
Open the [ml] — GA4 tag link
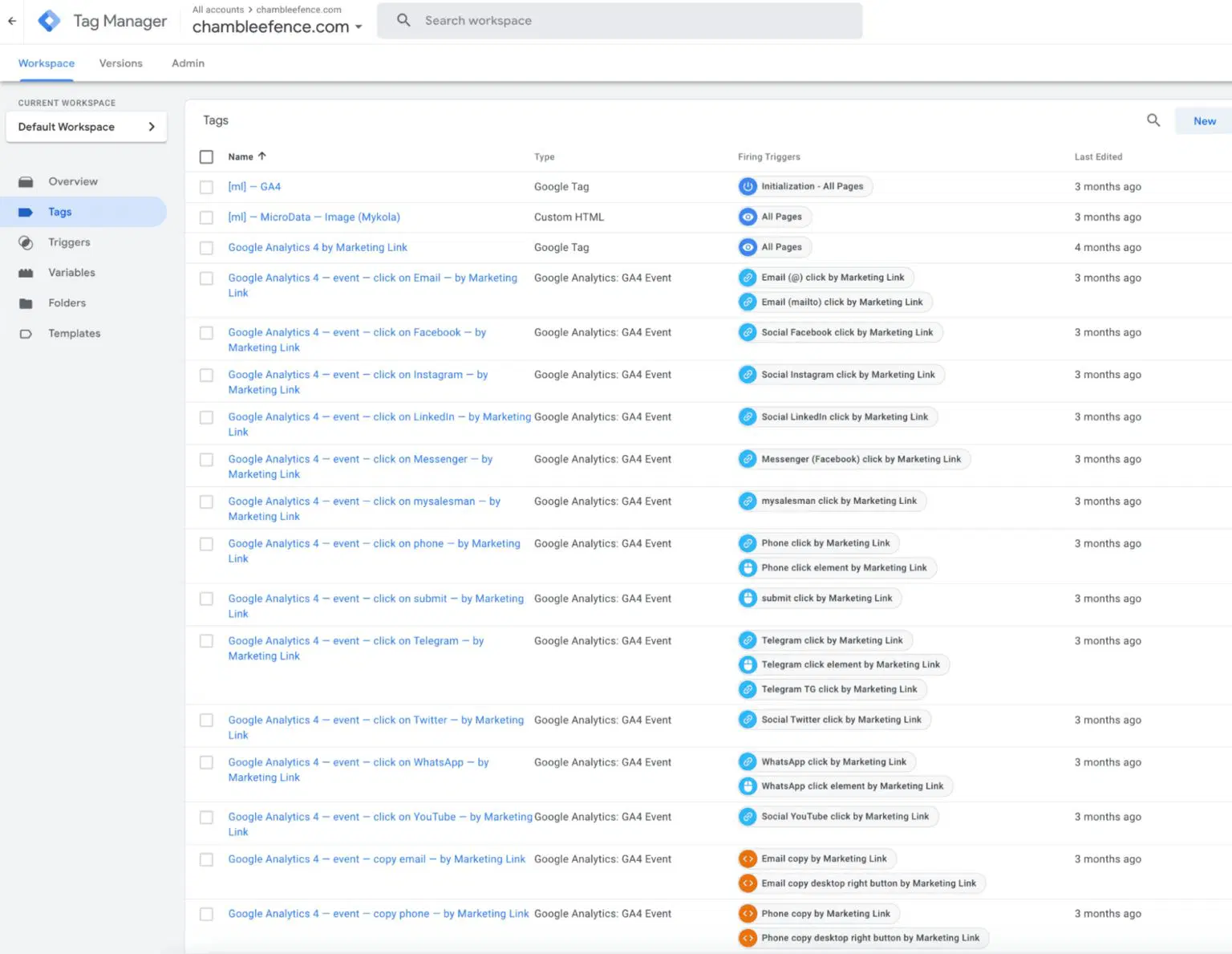click(254, 187)
